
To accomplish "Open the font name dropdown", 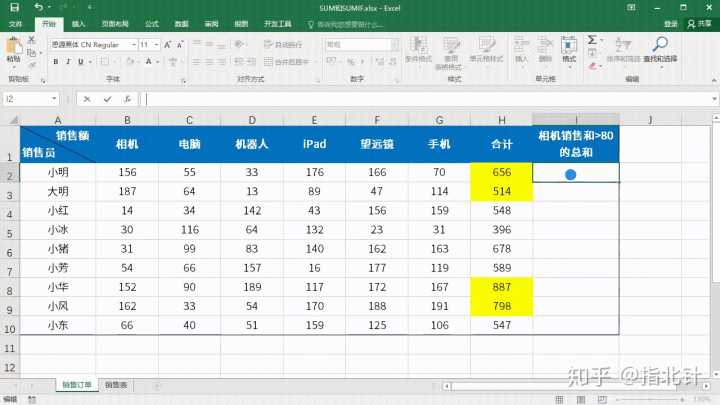I will [134, 45].
